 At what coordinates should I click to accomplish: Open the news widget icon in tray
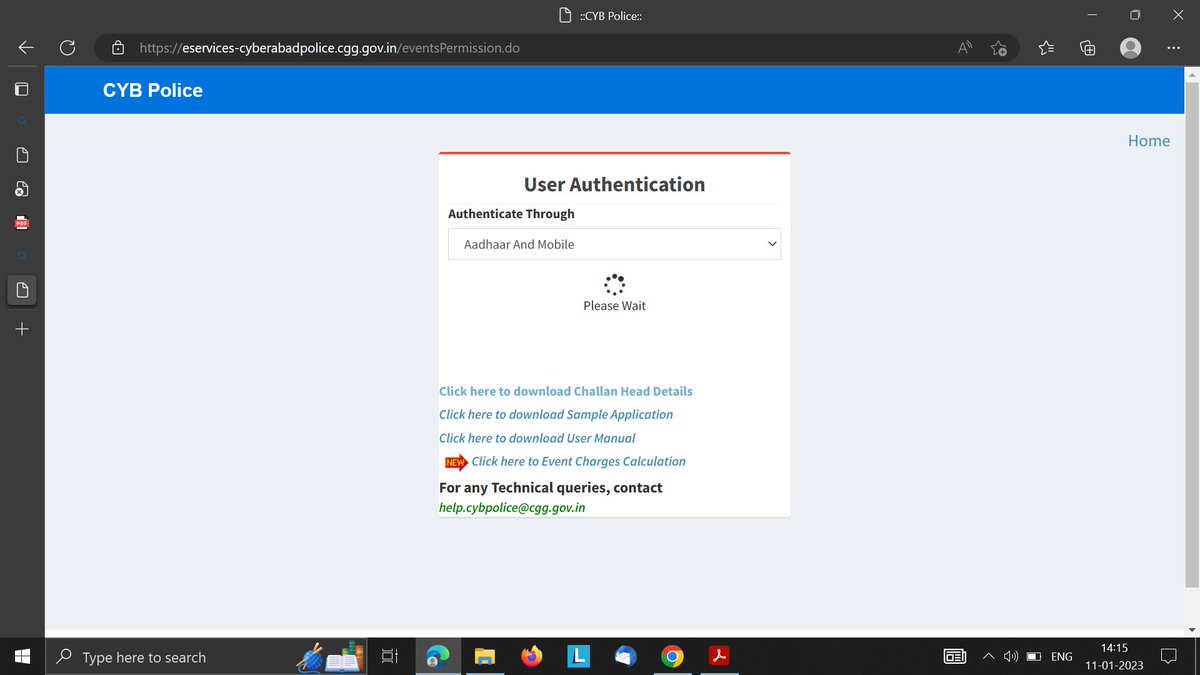point(955,657)
